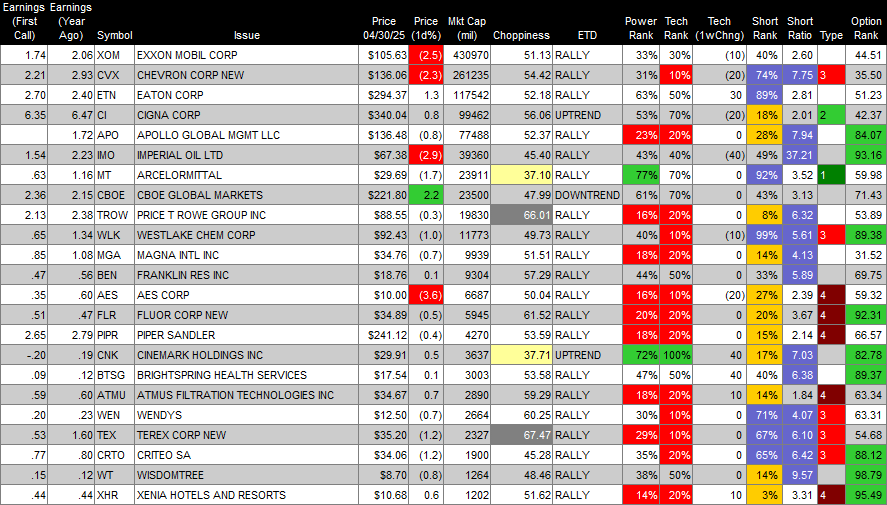Screen dimensions: 887x505
Task: Select XENIA HOTELS AND RESORTS issue name
Action: pyautogui.click(x=211, y=495)
